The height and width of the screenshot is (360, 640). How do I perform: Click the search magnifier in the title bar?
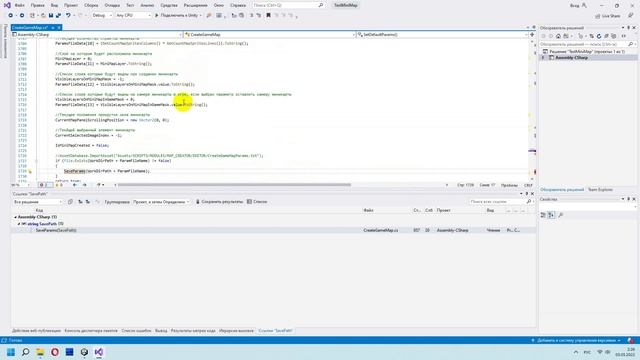321,5
